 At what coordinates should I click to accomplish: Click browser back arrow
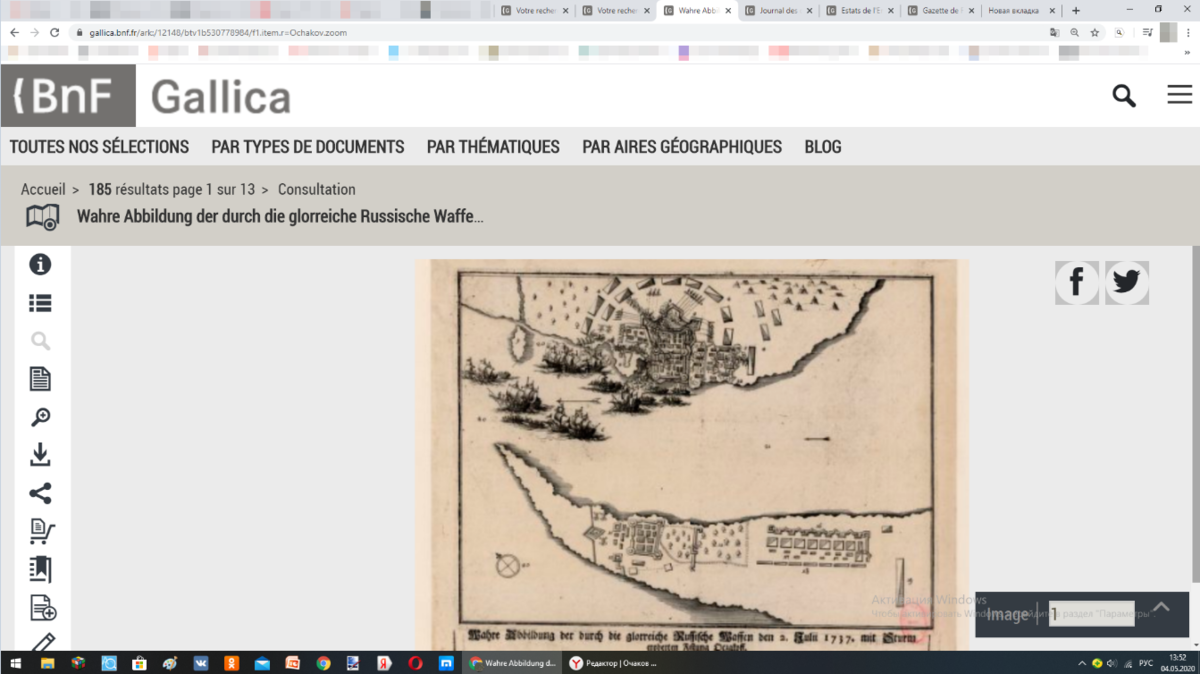(14, 32)
